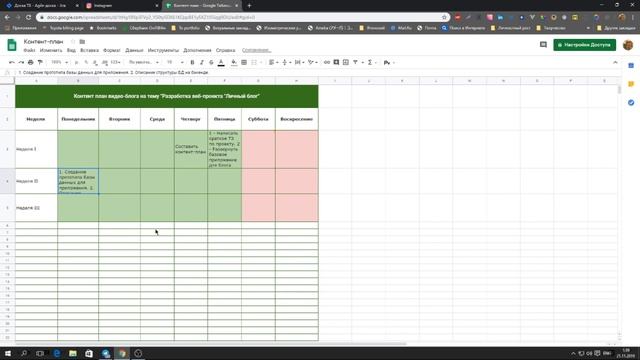
Task: Activate the paint format roller
Action: tap(40, 62)
